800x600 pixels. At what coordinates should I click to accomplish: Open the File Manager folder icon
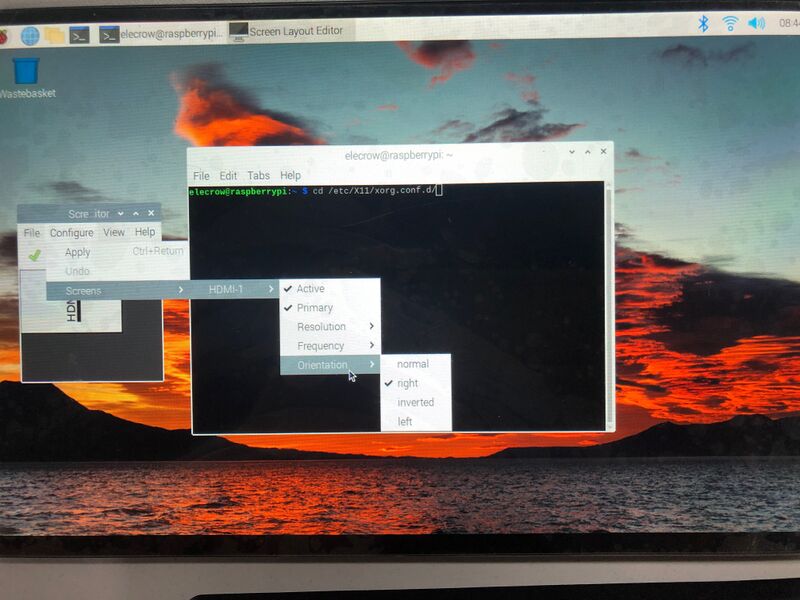tap(55, 36)
